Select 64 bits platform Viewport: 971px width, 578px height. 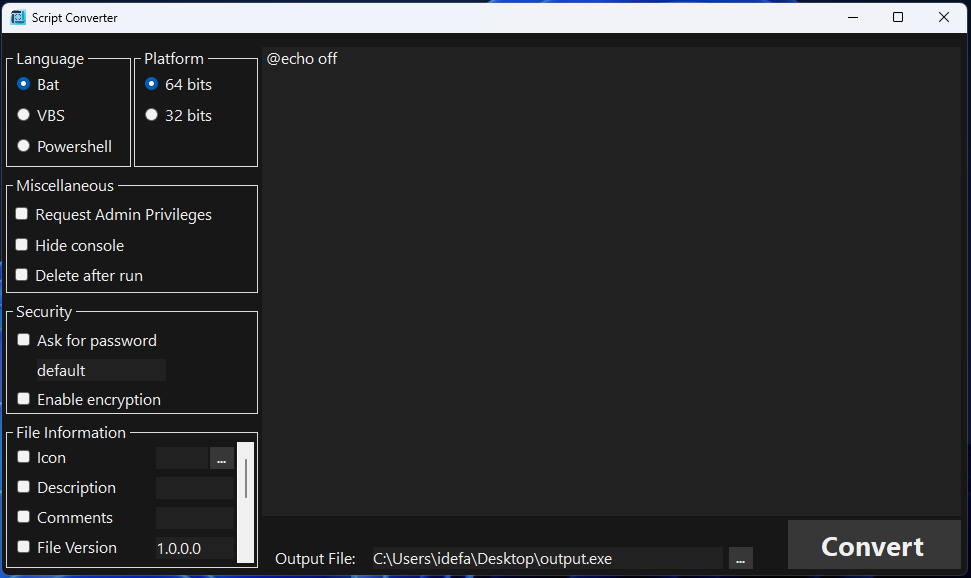(x=152, y=85)
